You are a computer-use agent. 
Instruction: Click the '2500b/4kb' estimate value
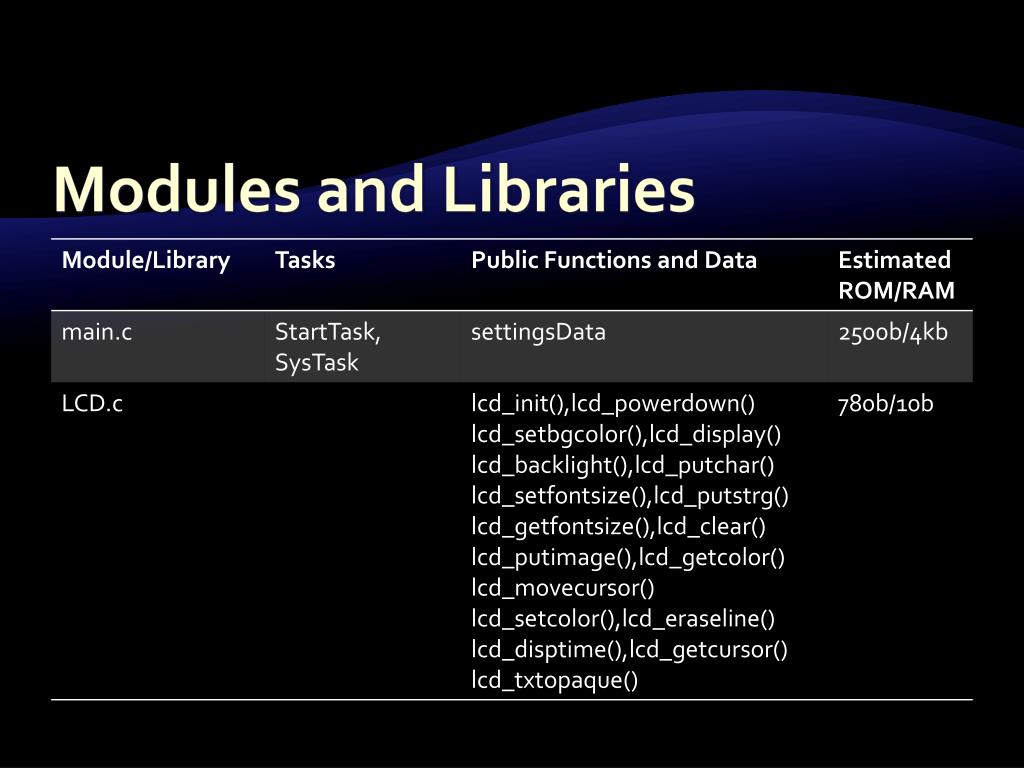point(893,332)
